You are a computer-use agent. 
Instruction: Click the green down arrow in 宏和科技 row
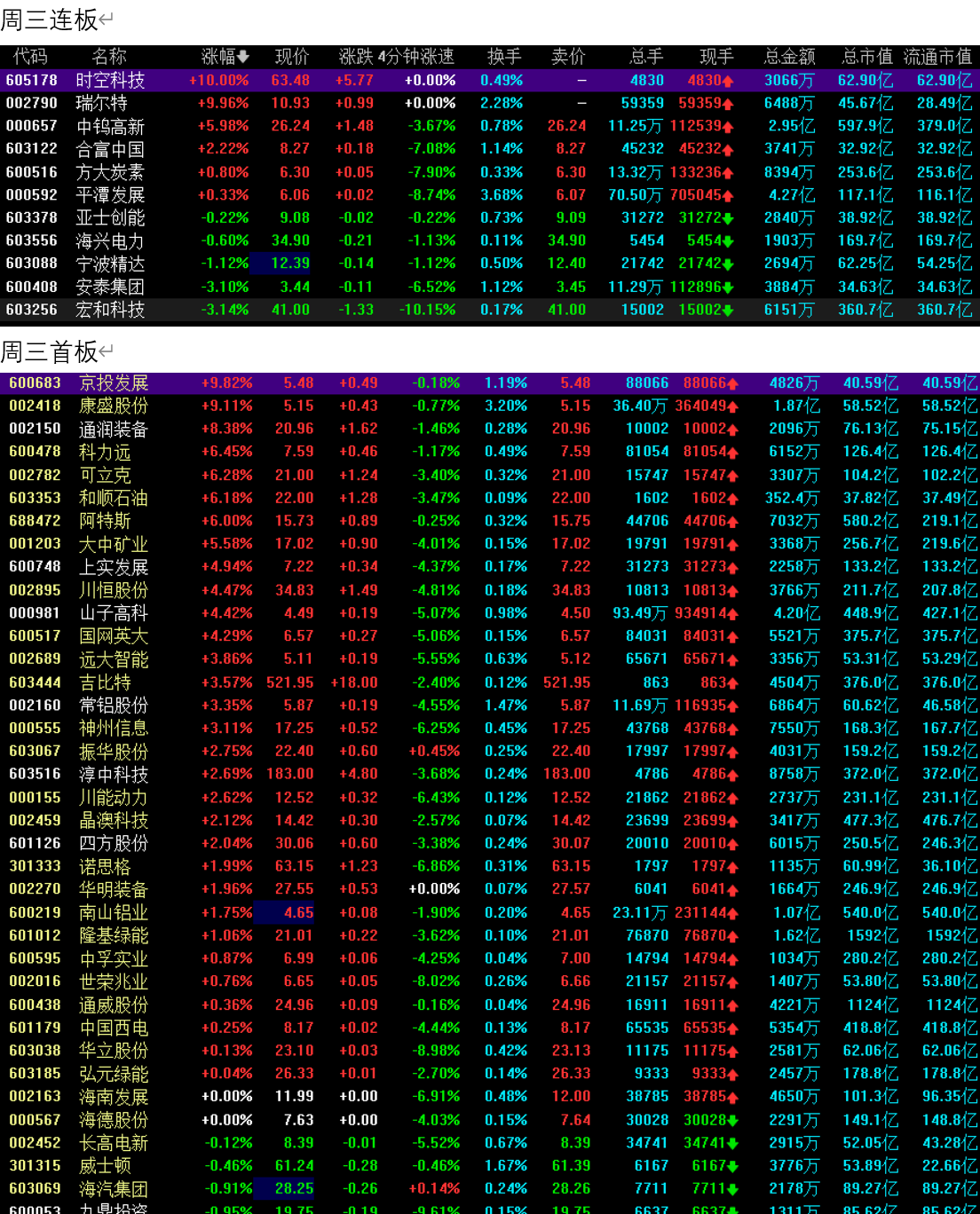(x=728, y=310)
